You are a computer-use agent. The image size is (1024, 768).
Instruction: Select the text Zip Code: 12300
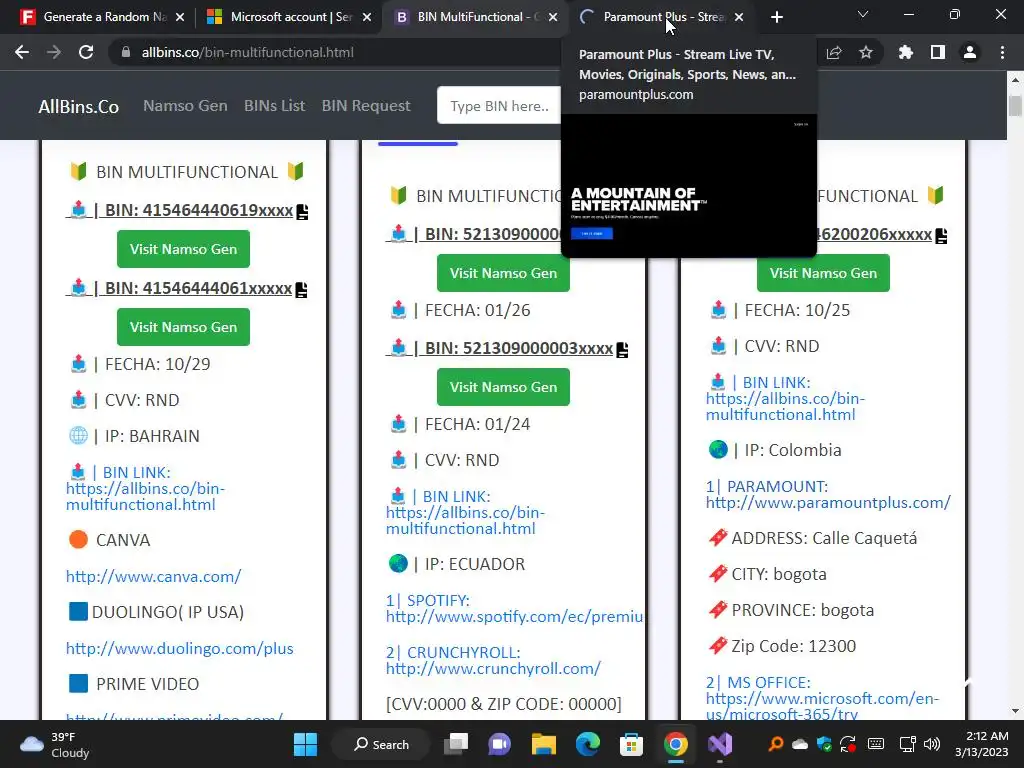click(793, 646)
